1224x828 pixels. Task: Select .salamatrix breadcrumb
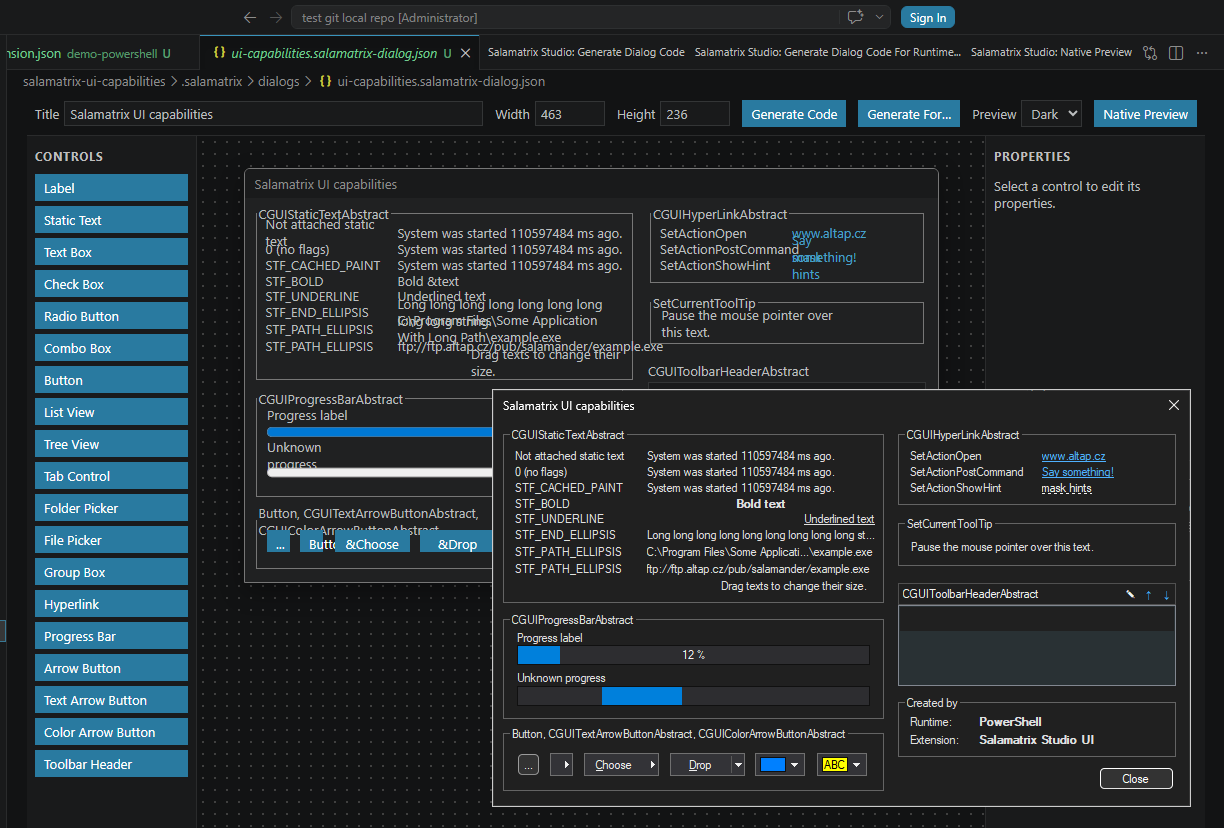pos(212,81)
